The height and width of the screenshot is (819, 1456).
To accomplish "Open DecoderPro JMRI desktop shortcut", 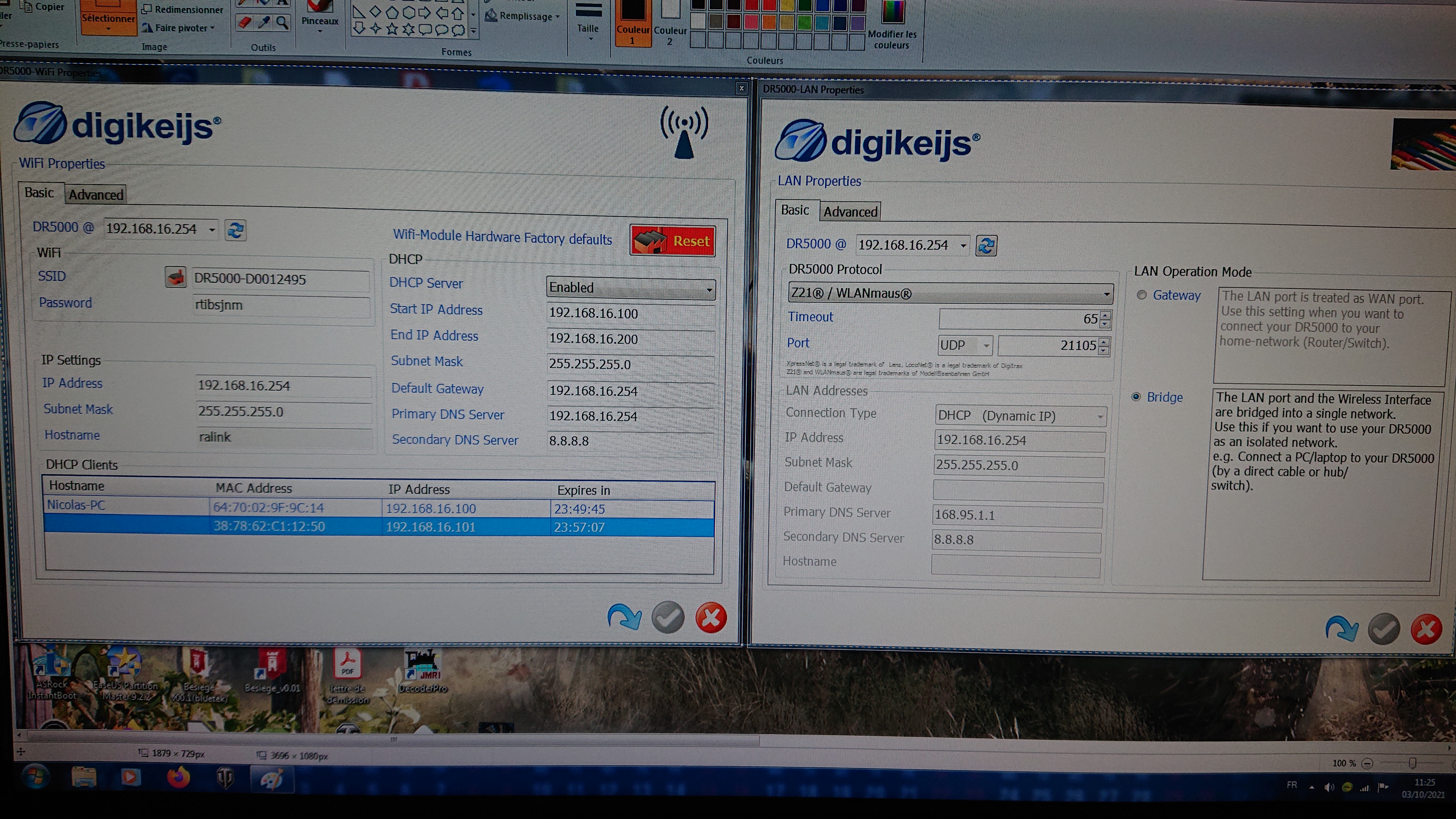I will [x=422, y=671].
